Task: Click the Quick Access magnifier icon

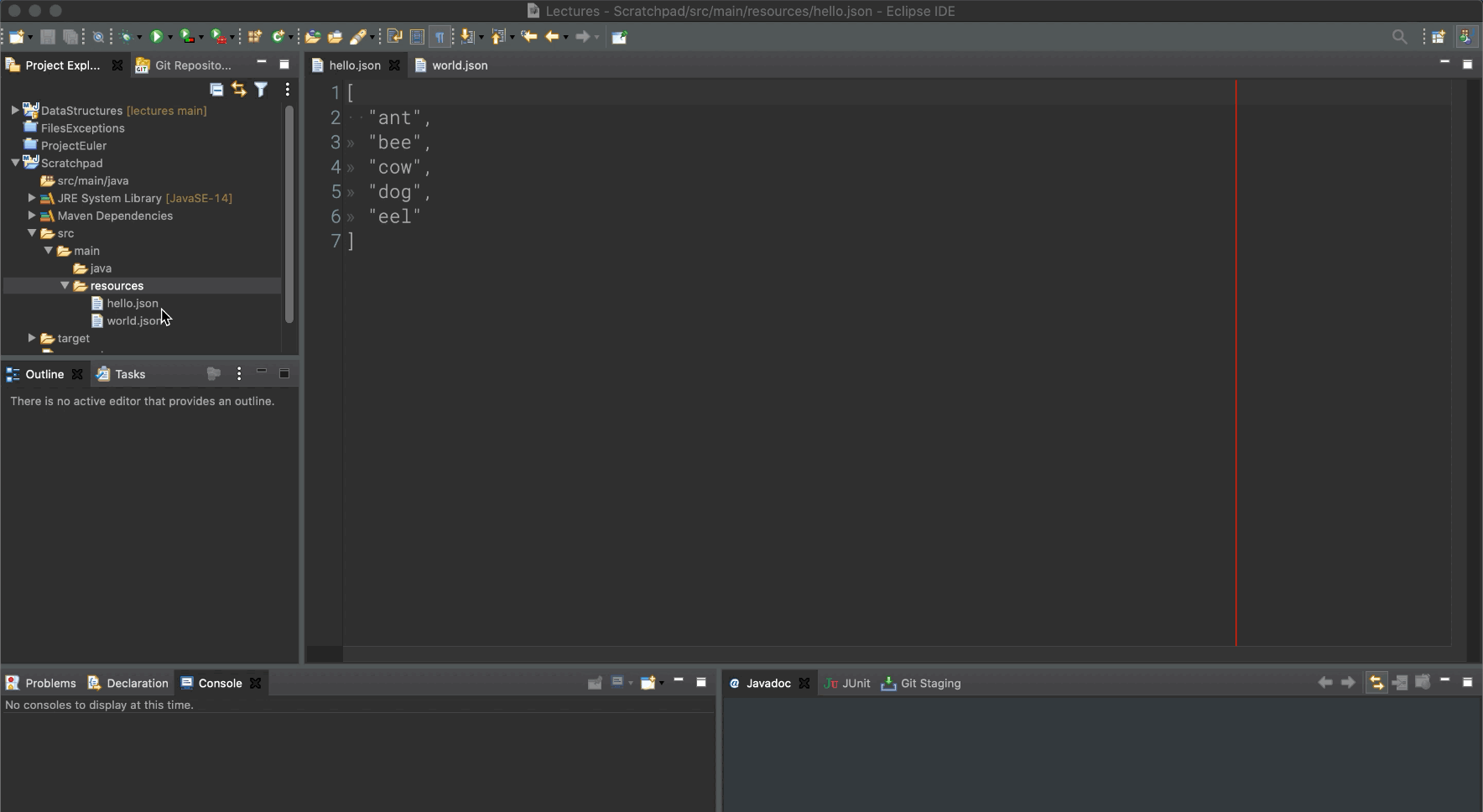Action: coord(1400,37)
